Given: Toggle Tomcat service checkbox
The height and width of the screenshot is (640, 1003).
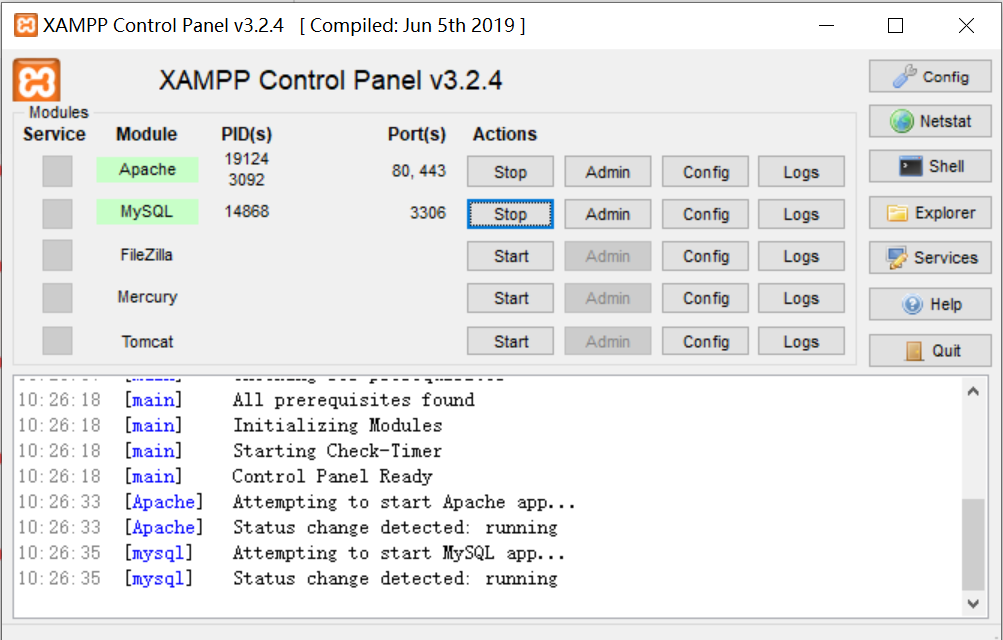Looking at the screenshot, I should coord(58,341).
